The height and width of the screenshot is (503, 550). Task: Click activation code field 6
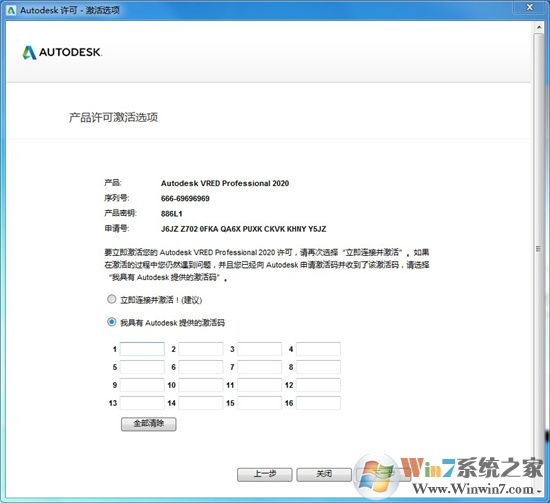(x=201, y=367)
